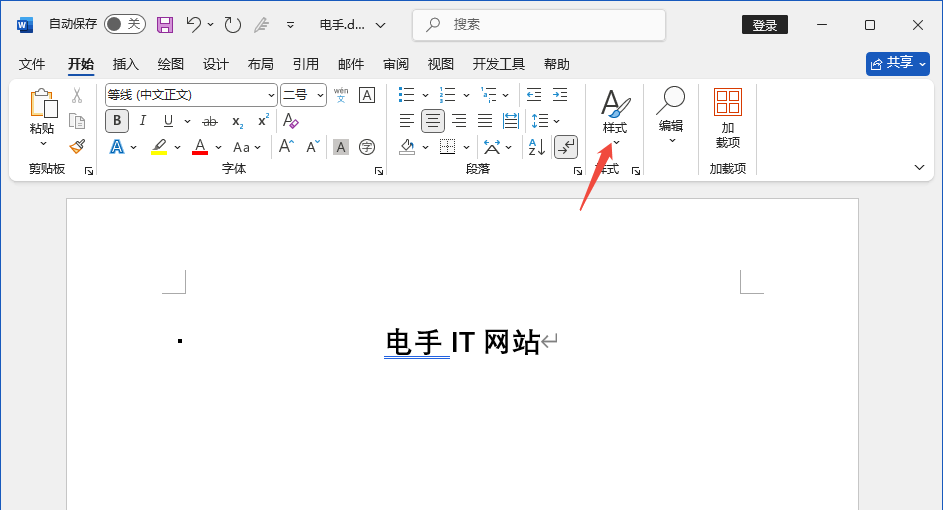943x510 pixels.
Task: Click the Login (登录) button
Action: 764,24
